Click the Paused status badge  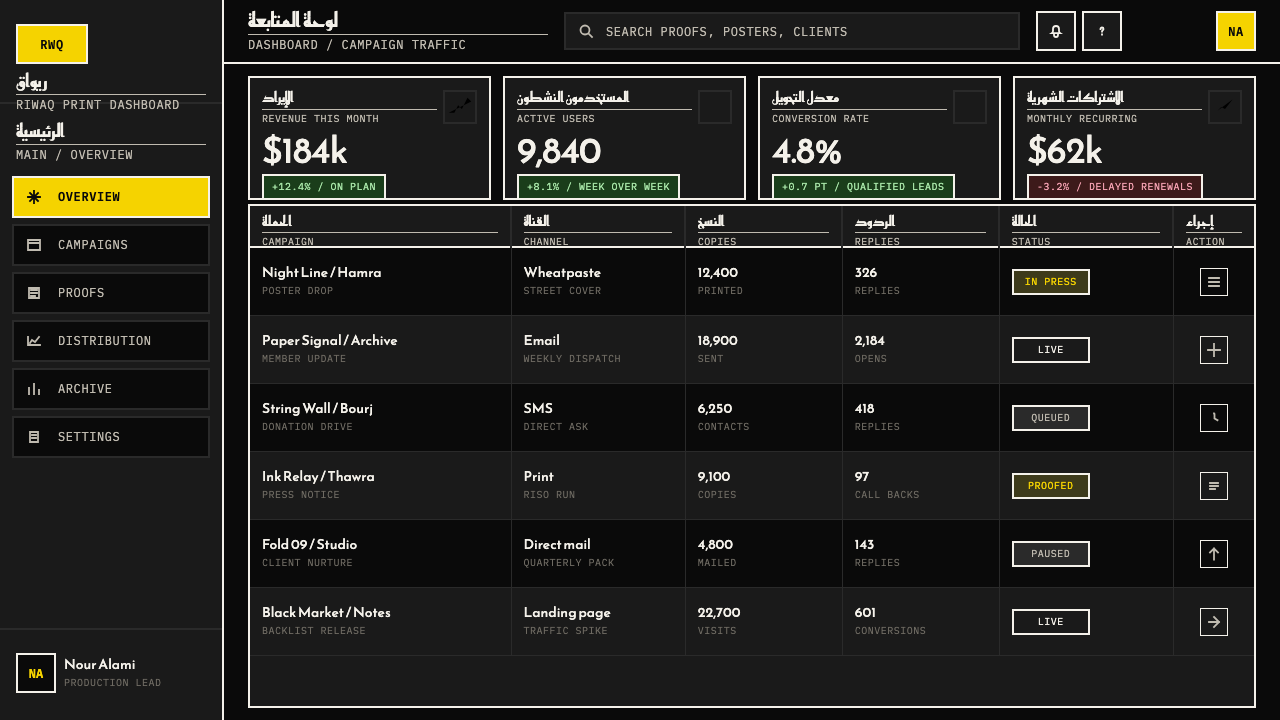point(1051,554)
